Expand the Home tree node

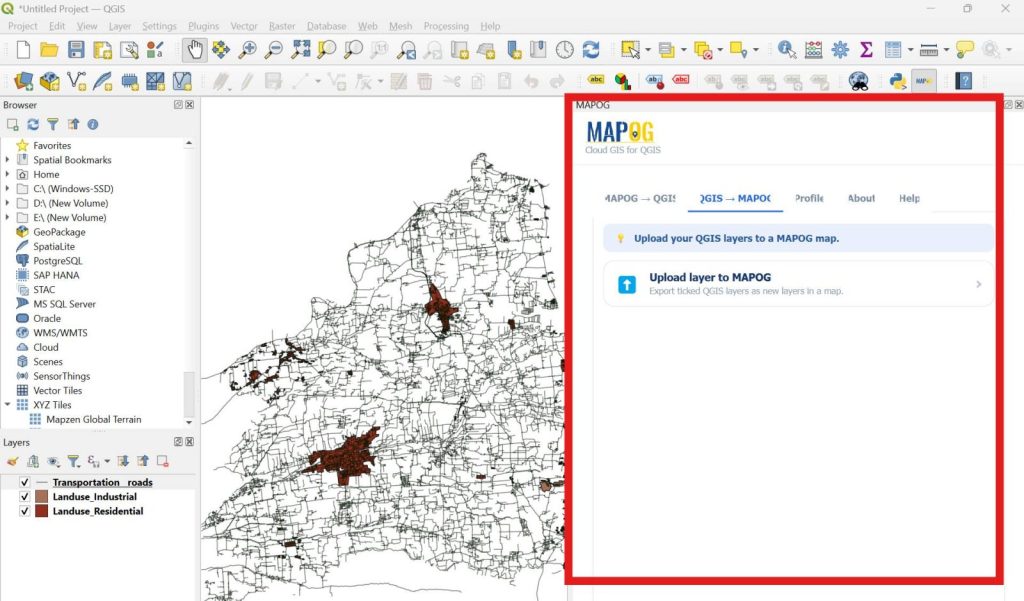click(7, 174)
